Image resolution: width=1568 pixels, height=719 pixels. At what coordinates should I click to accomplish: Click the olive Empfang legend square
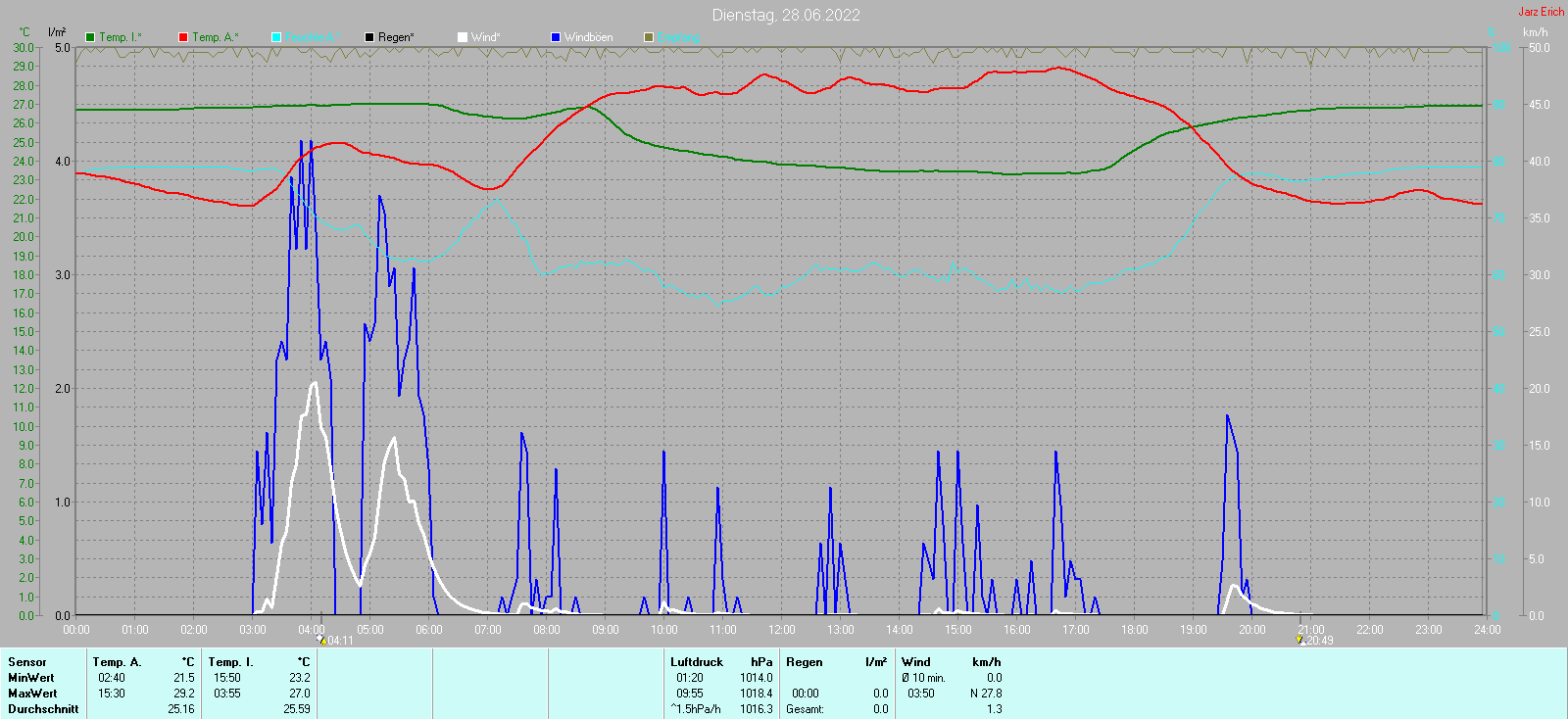coord(649,37)
